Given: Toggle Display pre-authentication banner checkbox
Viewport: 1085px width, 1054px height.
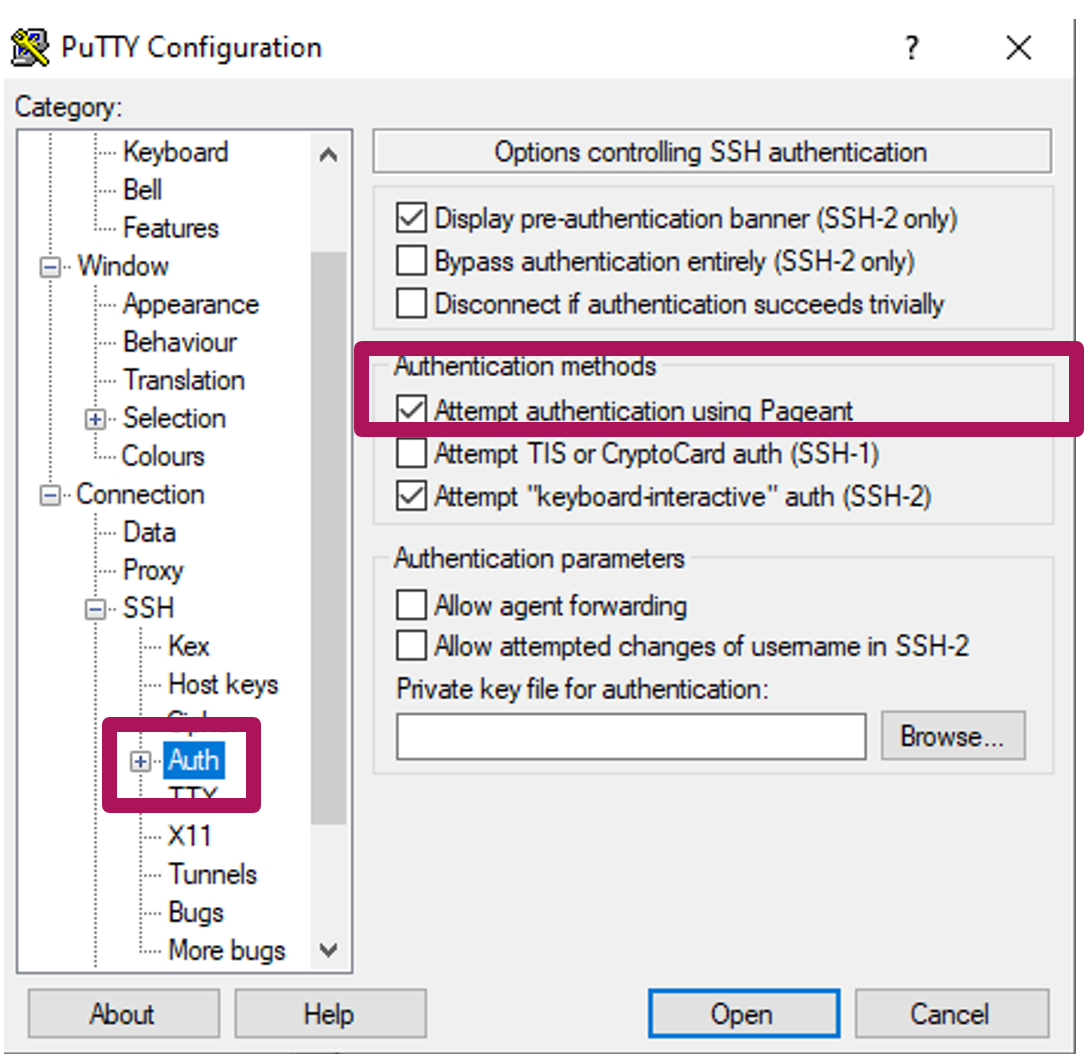Looking at the screenshot, I should click(411, 218).
